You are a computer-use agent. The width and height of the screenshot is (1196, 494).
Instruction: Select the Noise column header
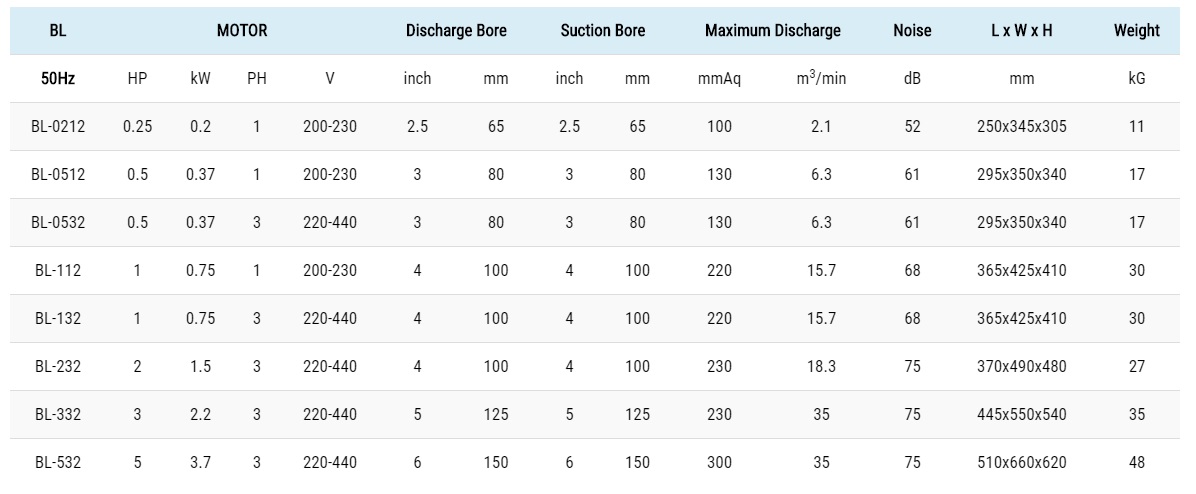(x=912, y=31)
